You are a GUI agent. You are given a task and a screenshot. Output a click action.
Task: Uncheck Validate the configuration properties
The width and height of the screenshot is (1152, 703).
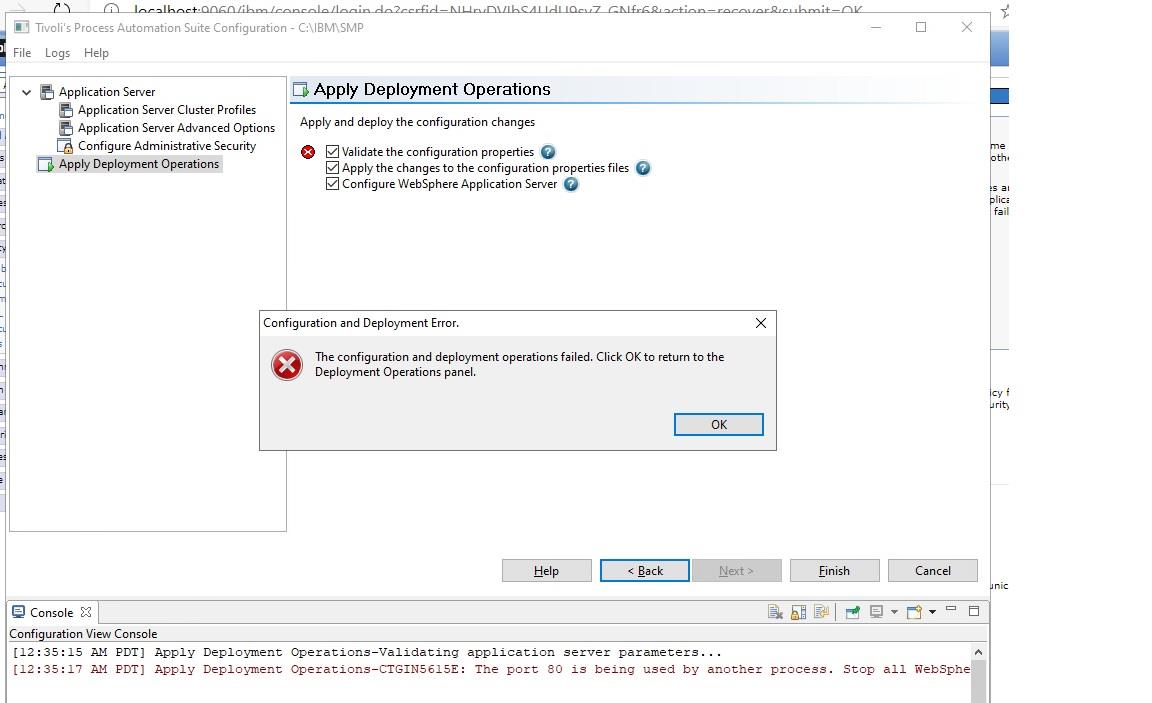[x=332, y=152]
